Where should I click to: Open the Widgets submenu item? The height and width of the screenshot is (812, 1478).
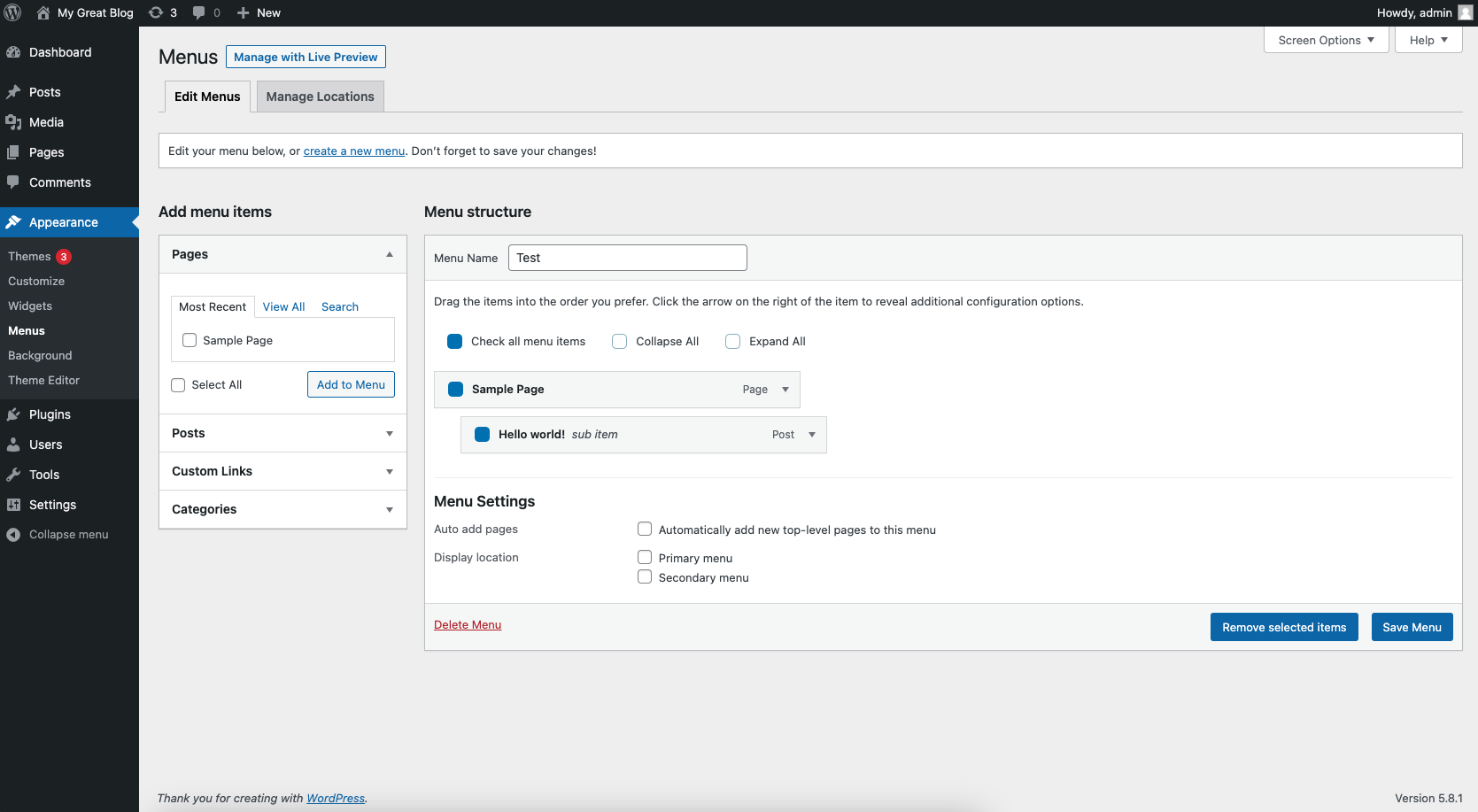[30, 305]
